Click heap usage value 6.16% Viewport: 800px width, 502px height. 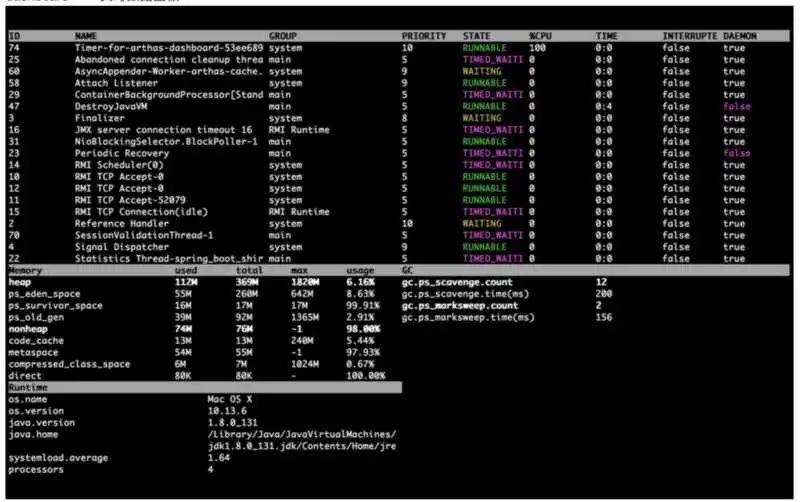pyautogui.click(x=360, y=282)
